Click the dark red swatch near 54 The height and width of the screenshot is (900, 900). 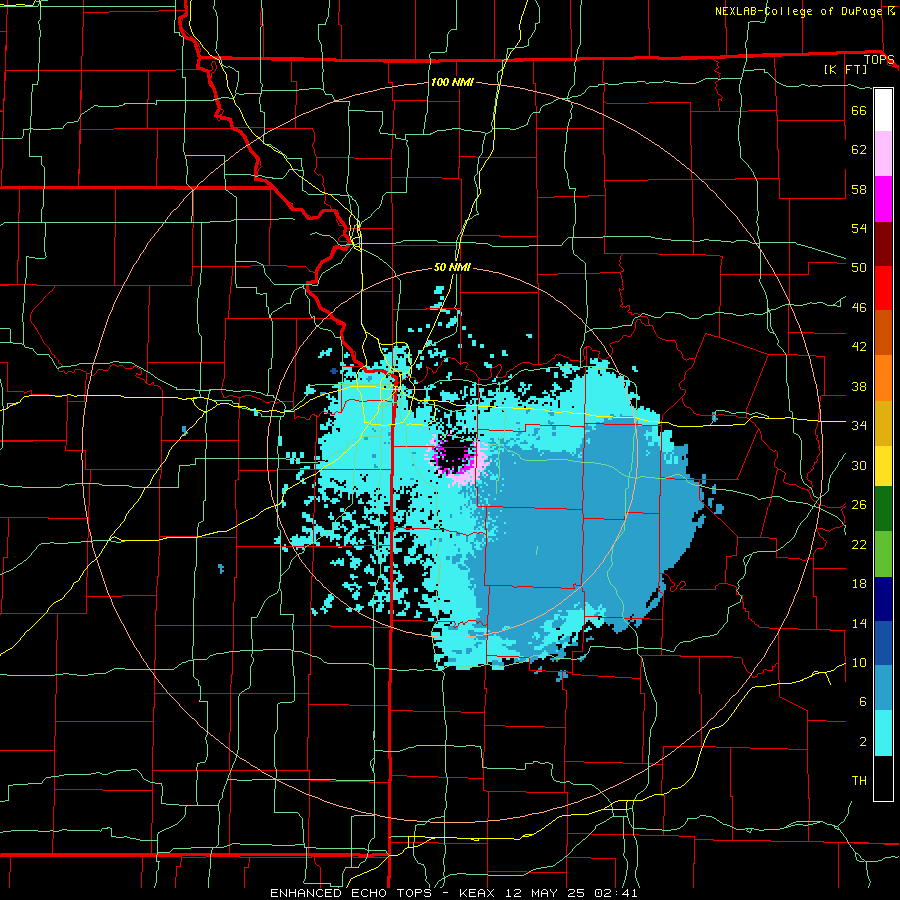883,244
